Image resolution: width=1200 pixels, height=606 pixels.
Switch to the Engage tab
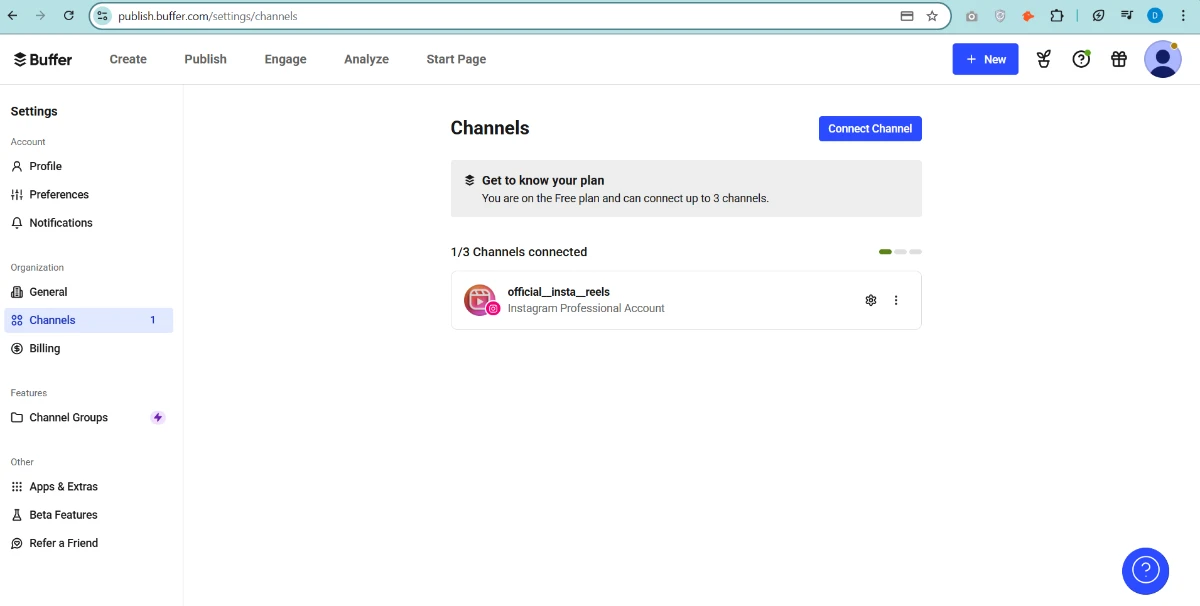(x=285, y=59)
